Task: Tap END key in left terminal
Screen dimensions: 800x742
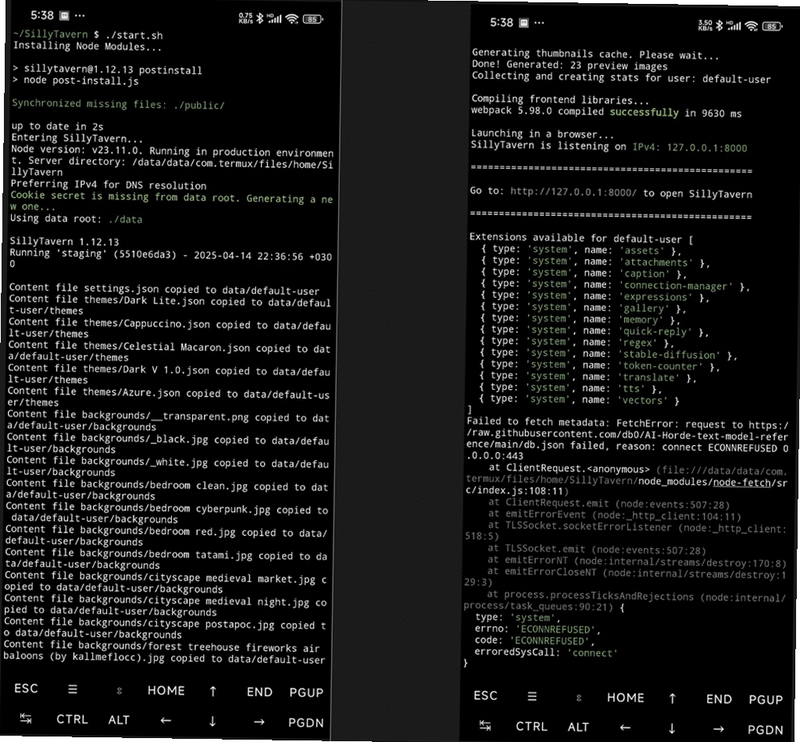Action: click(259, 692)
